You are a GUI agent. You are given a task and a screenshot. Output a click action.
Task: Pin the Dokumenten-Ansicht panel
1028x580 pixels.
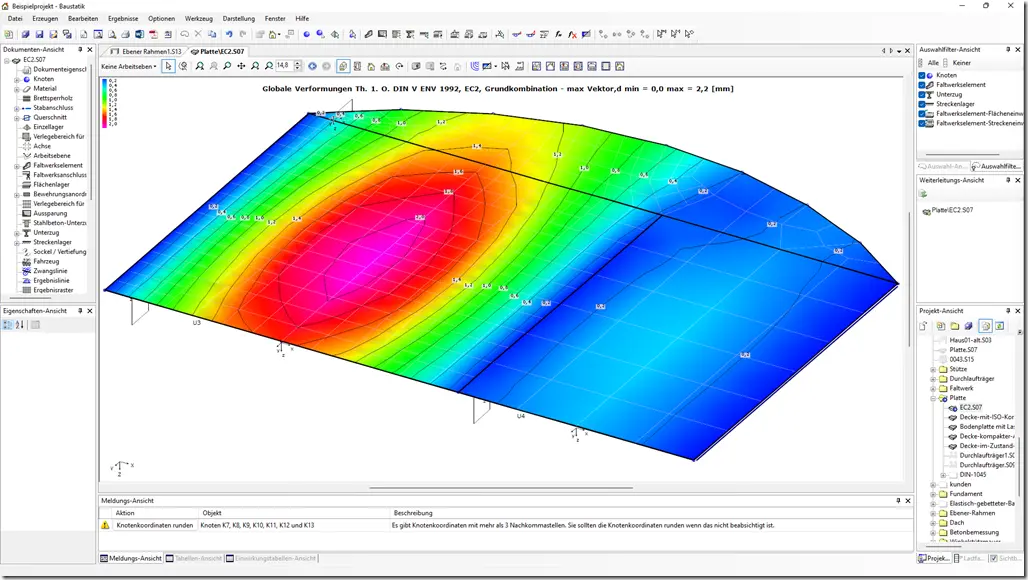80,49
